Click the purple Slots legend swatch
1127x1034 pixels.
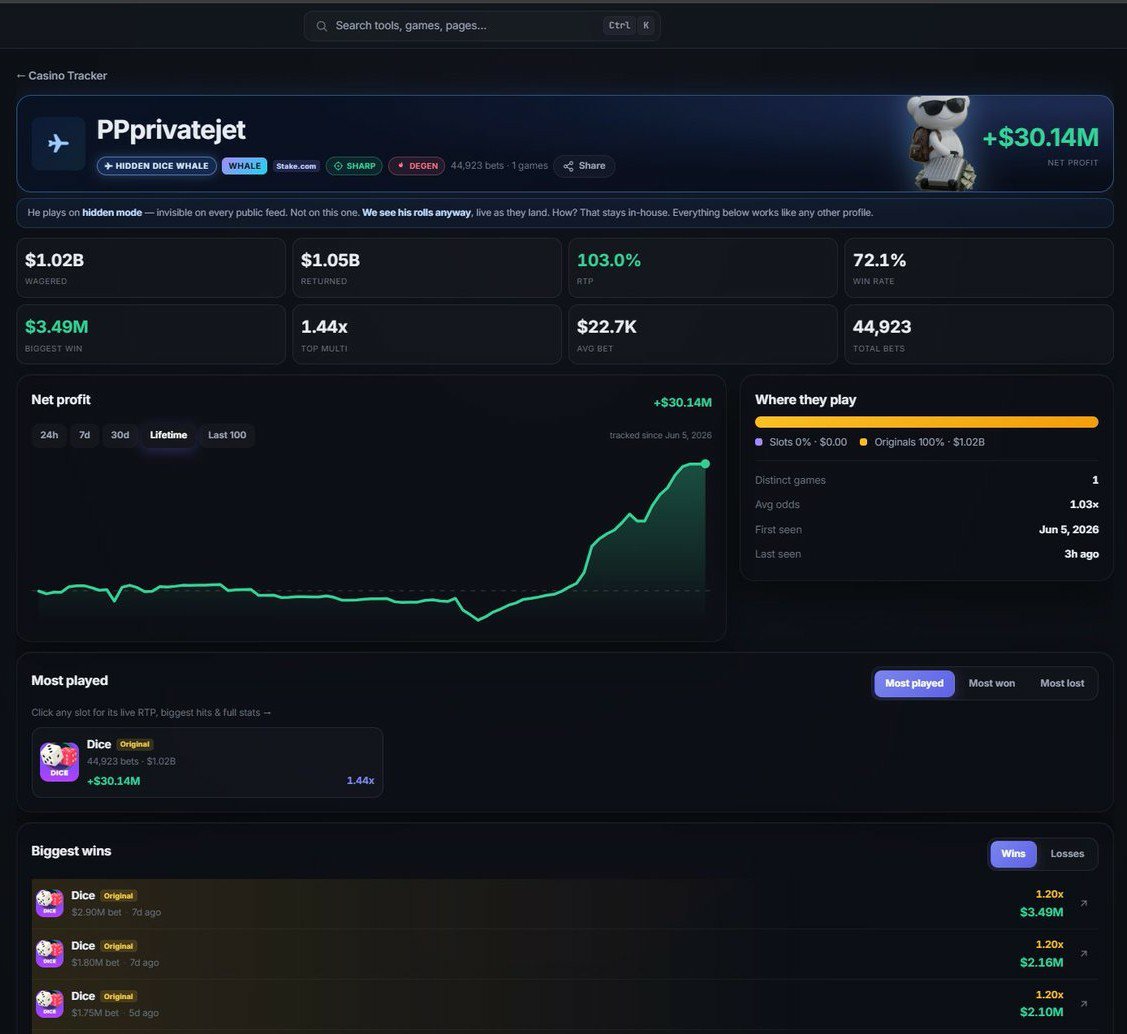[758, 442]
